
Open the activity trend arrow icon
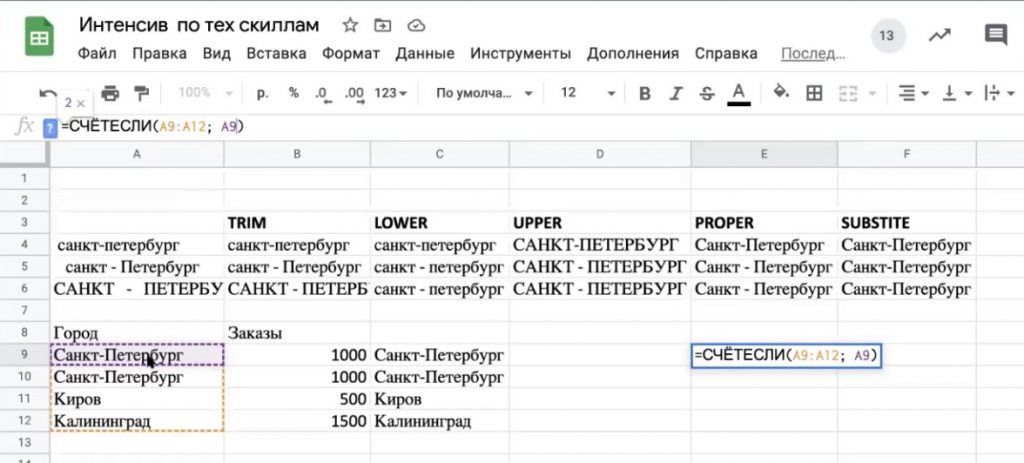coord(940,35)
